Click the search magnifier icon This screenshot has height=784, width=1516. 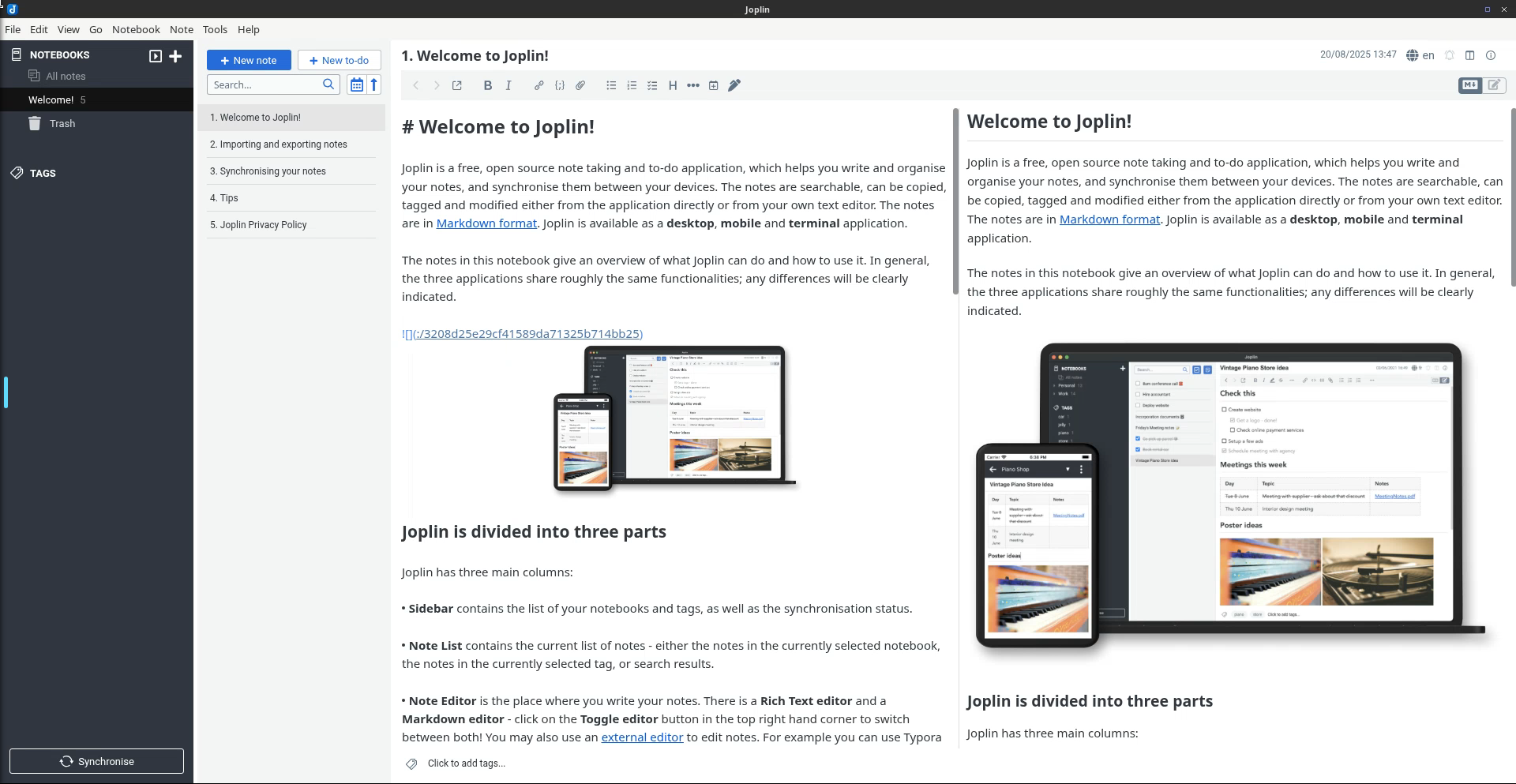click(328, 84)
